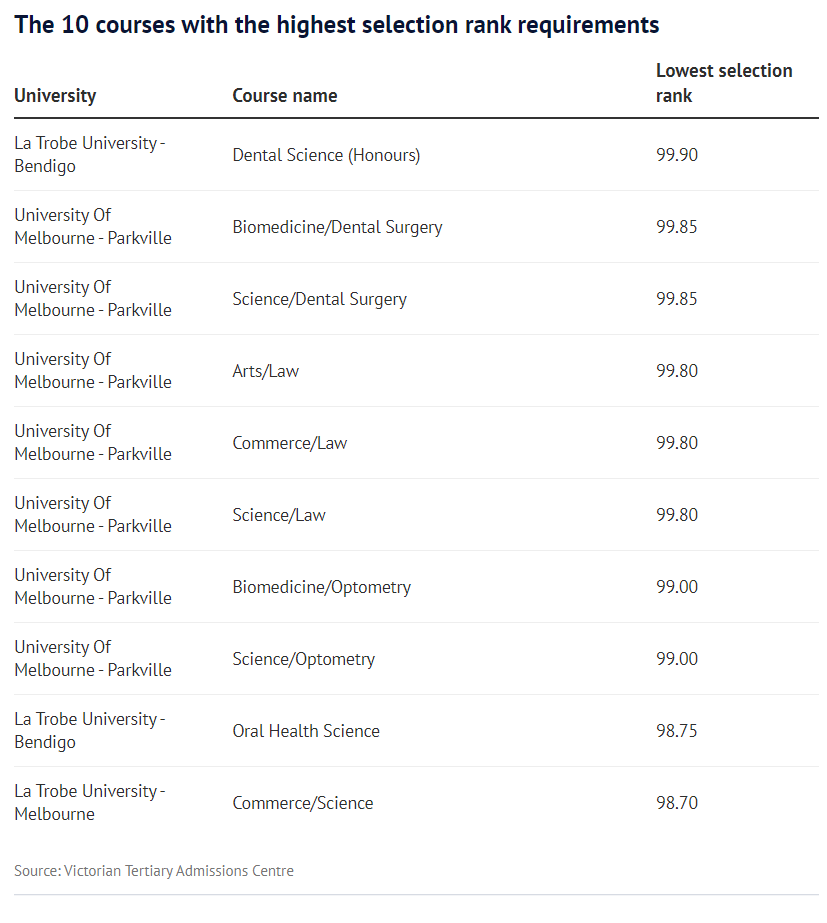The height and width of the screenshot is (923, 827).
Task: Click La Trobe University - Melbourne cell
Action: click(x=89, y=802)
